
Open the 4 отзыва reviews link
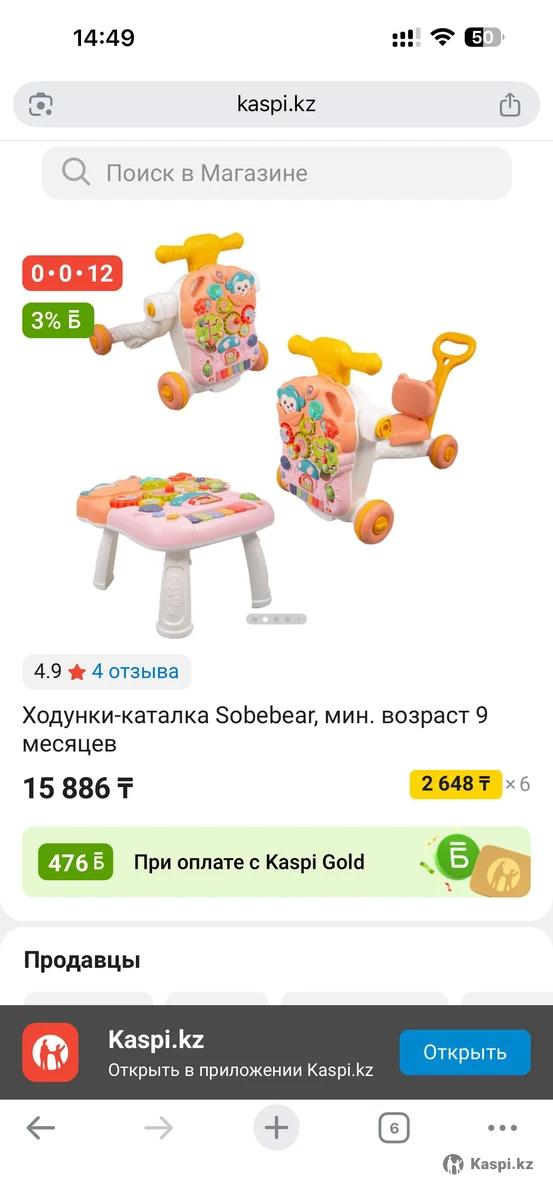(x=135, y=672)
